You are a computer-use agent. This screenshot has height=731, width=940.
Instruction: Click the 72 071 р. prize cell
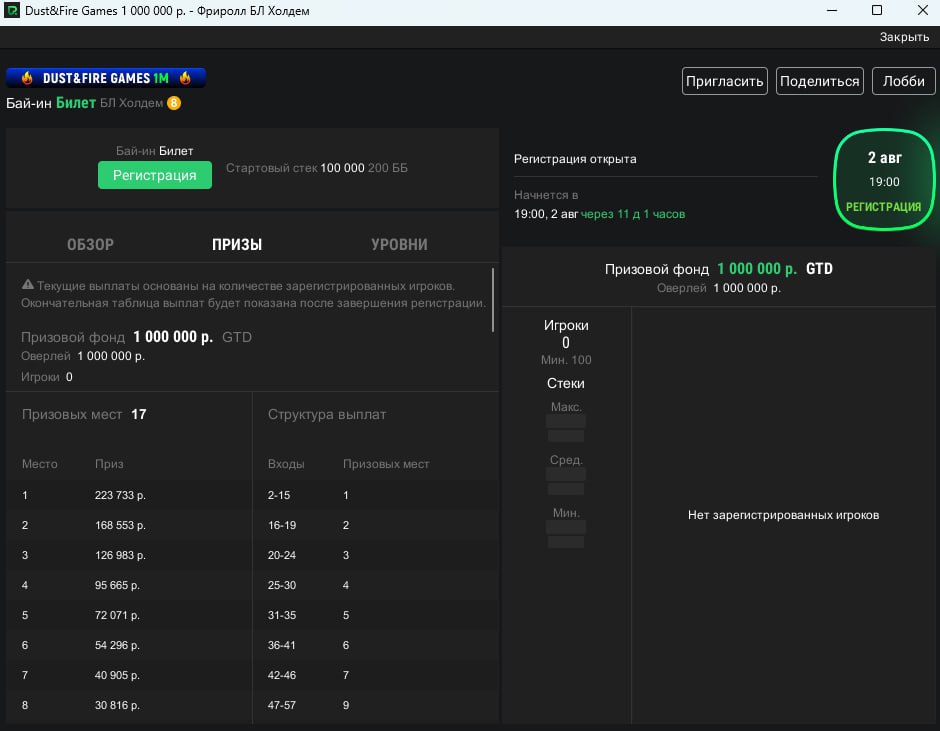(117, 615)
